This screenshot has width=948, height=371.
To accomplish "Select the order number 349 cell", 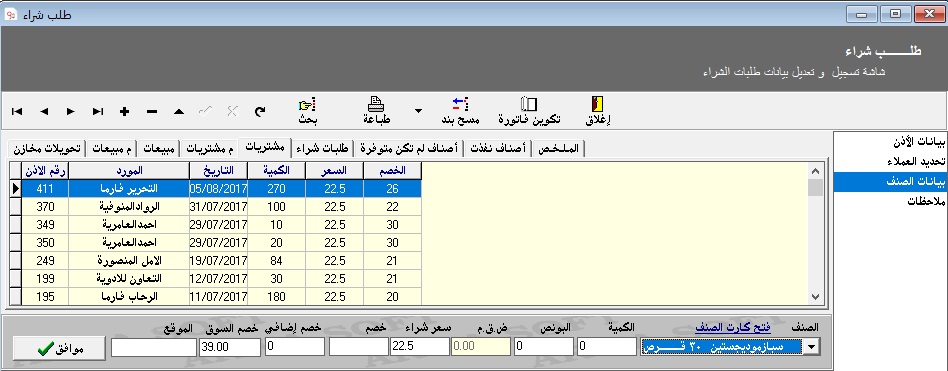I will pos(45,225).
